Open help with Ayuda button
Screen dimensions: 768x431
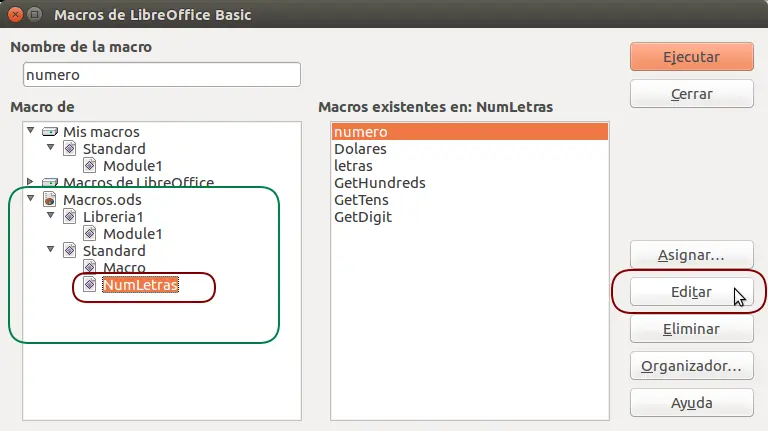pyautogui.click(x=692, y=403)
